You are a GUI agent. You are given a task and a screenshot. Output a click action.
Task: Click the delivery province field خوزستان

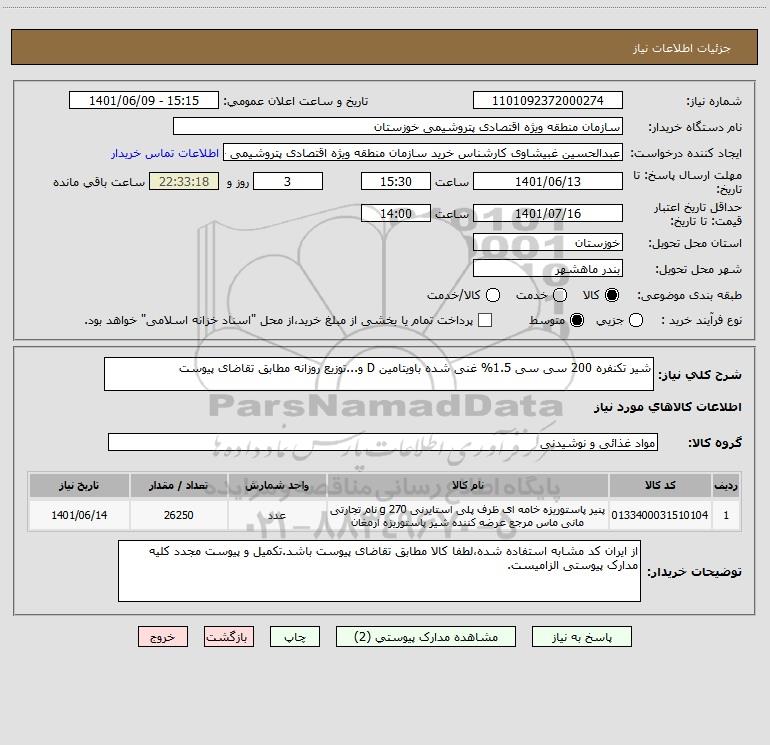(x=548, y=242)
